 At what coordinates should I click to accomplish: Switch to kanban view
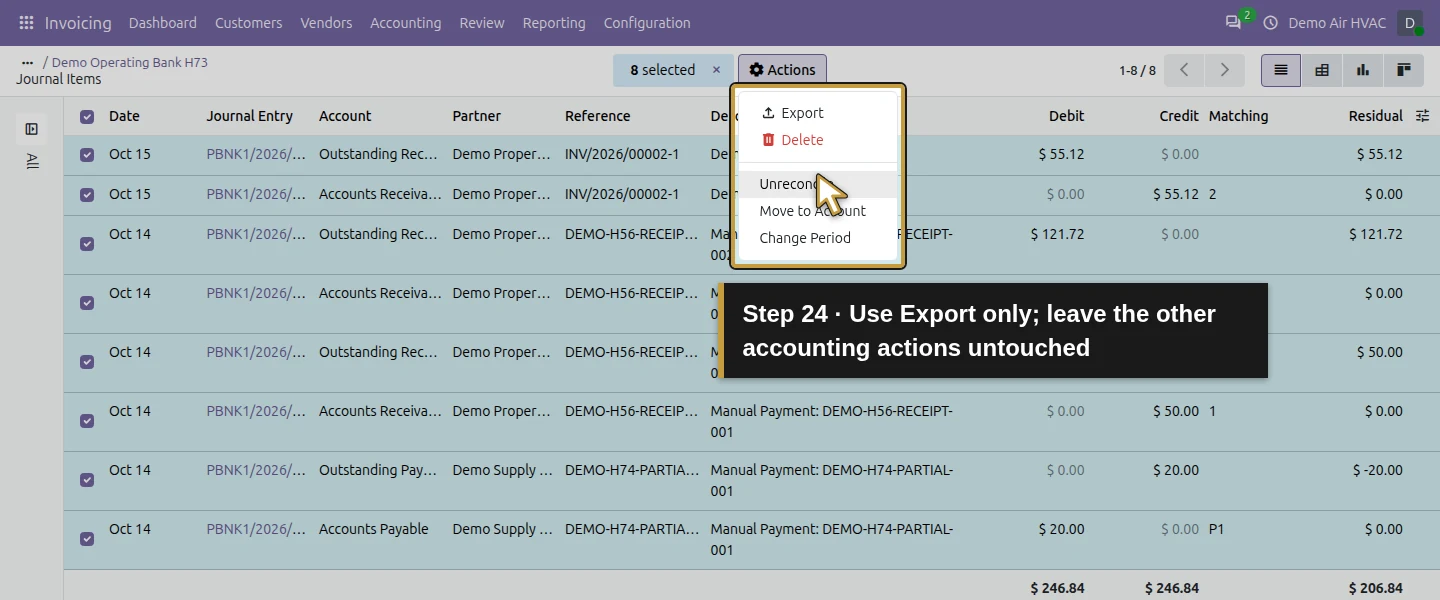(1404, 70)
